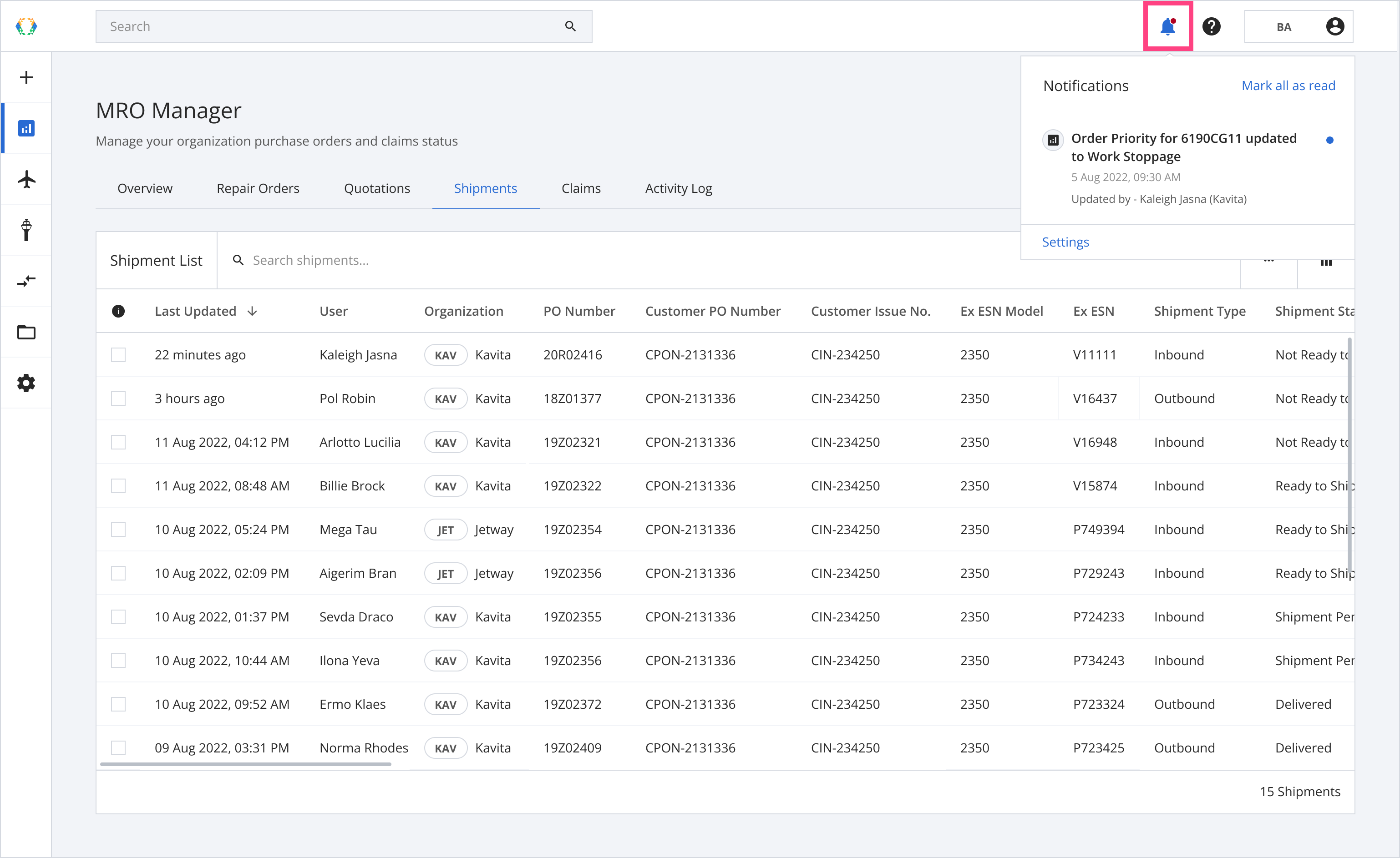The height and width of the screenshot is (858, 1400).
Task: Open notification Settings link
Action: 1065,242
